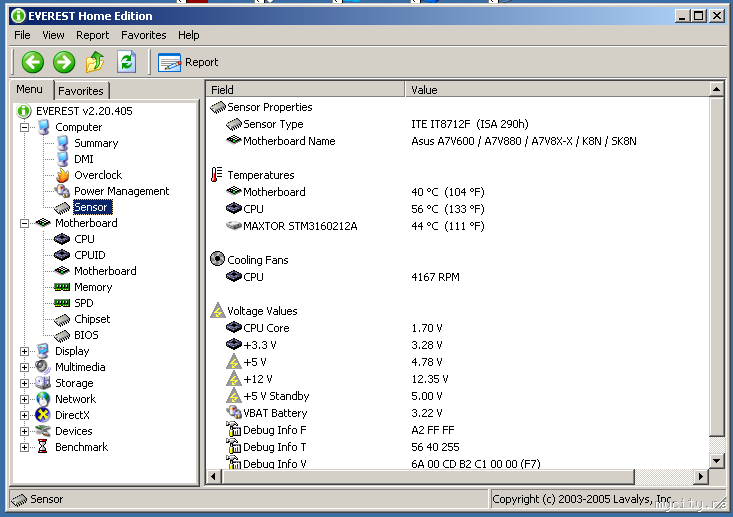This screenshot has width=733, height=517.
Task: Click the Cooling Fans fan icon
Action: [x=217, y=259]
